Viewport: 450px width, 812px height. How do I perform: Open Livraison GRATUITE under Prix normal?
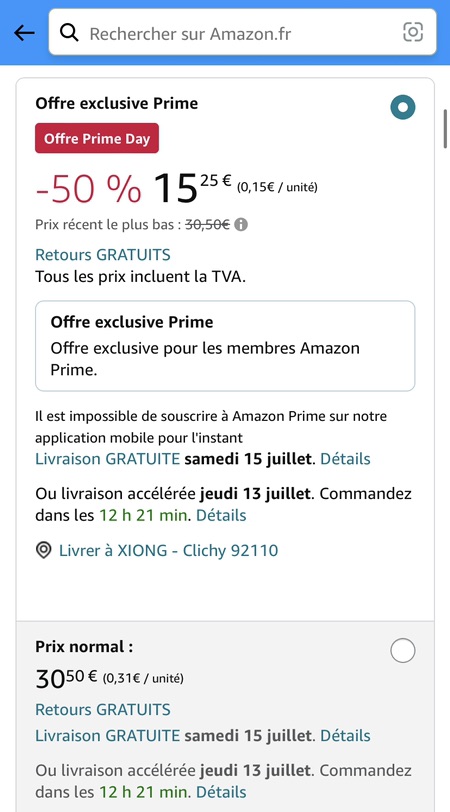click(108, 735)
